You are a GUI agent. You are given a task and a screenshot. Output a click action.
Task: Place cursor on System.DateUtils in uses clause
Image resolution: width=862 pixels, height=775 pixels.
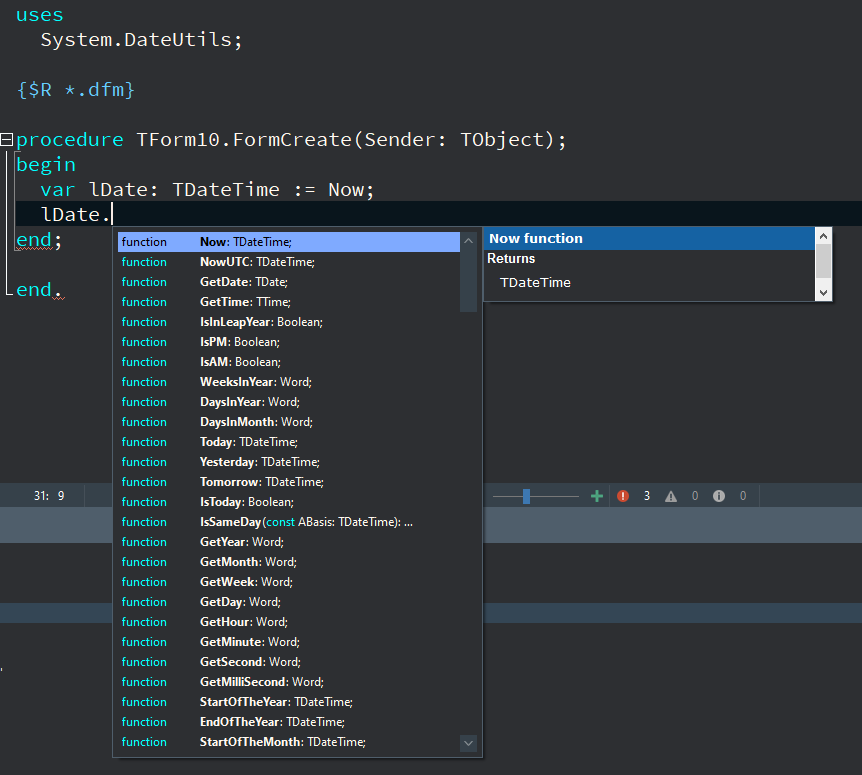click(x=141, y=40)
